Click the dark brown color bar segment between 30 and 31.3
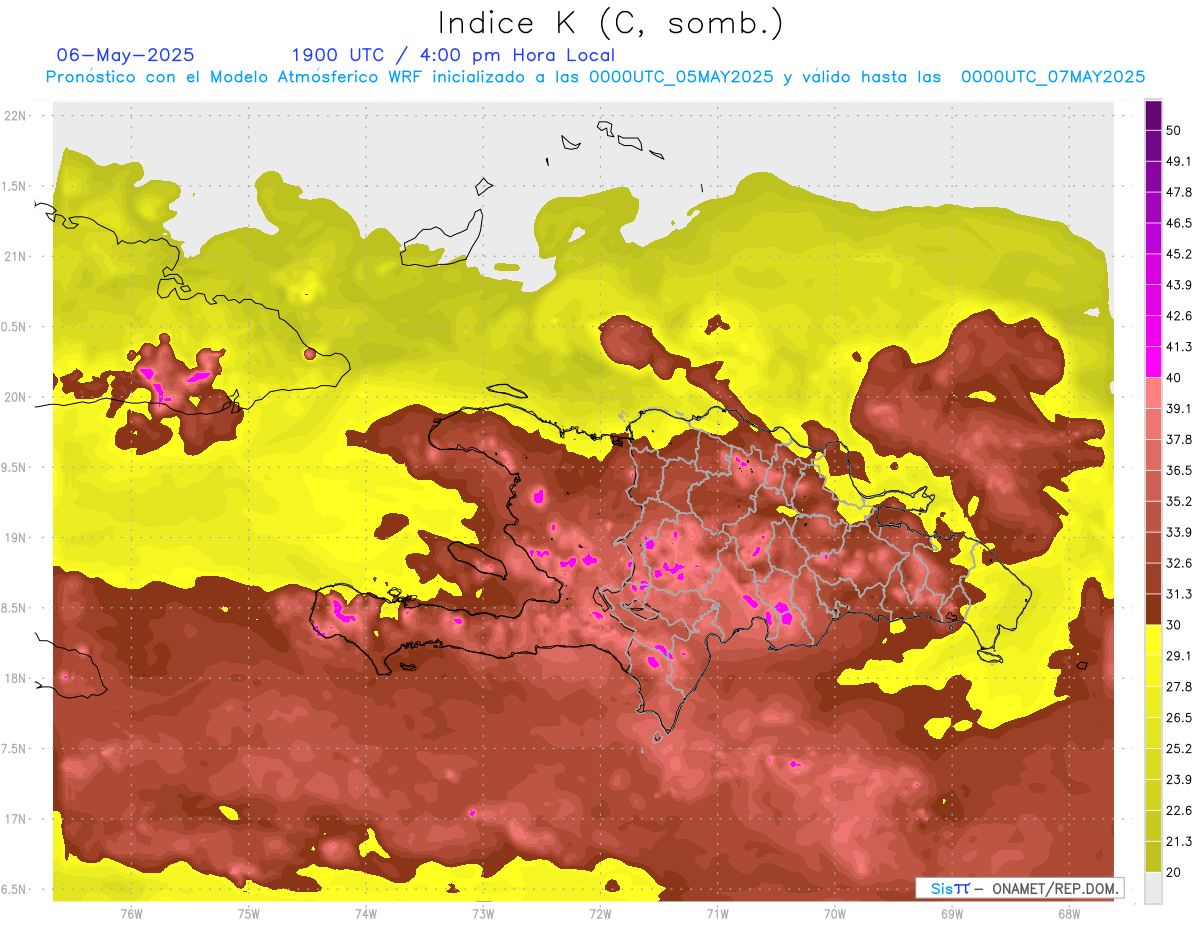Viewport: 1200px width, 927px height. point(1153,609)
